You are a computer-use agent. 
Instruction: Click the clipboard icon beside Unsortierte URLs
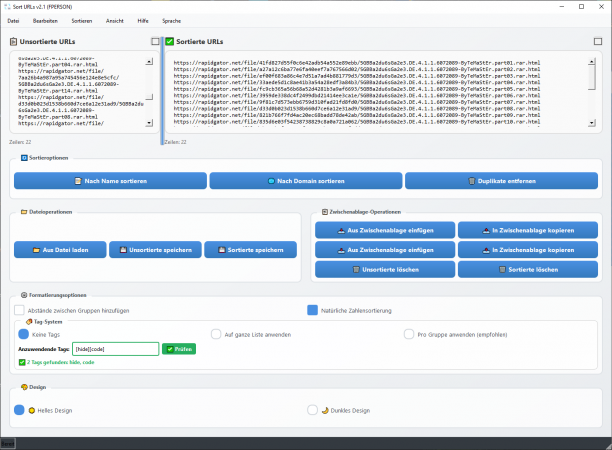click(13, 41)
